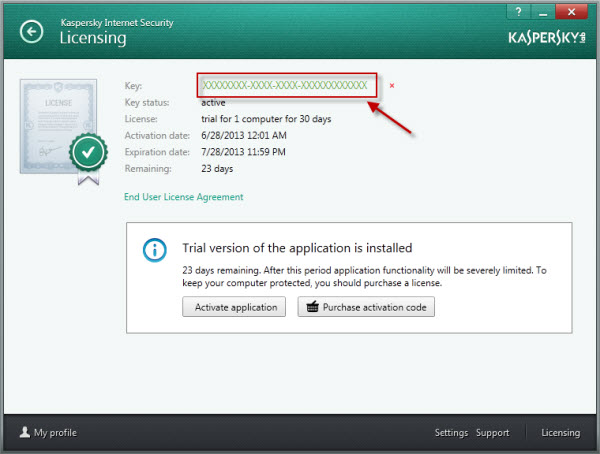Click the Activate application button
The image size is (600, 454).
[x=234, y=307]
